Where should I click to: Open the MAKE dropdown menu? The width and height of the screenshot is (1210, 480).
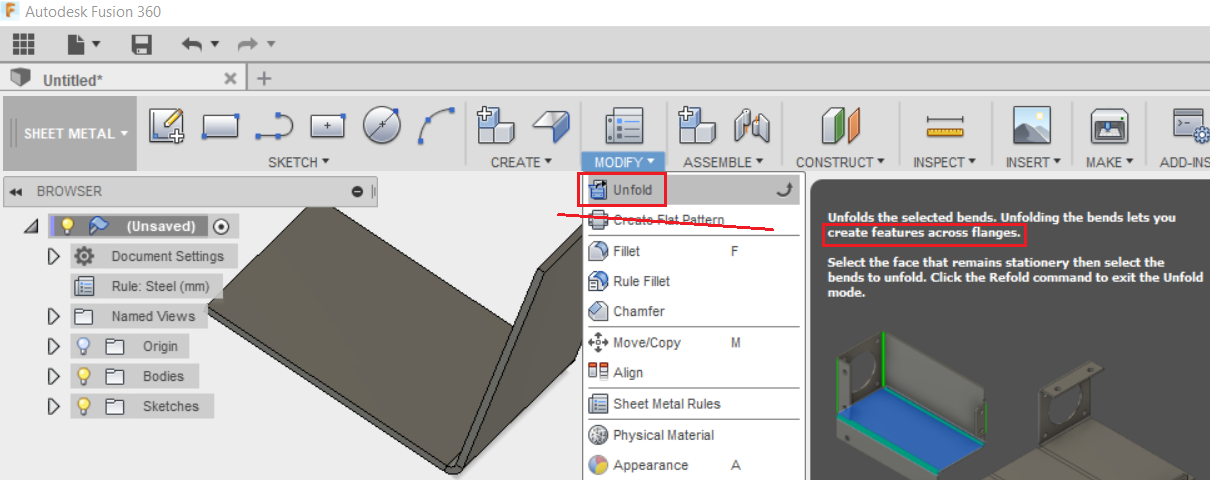tap(1109, 162)
